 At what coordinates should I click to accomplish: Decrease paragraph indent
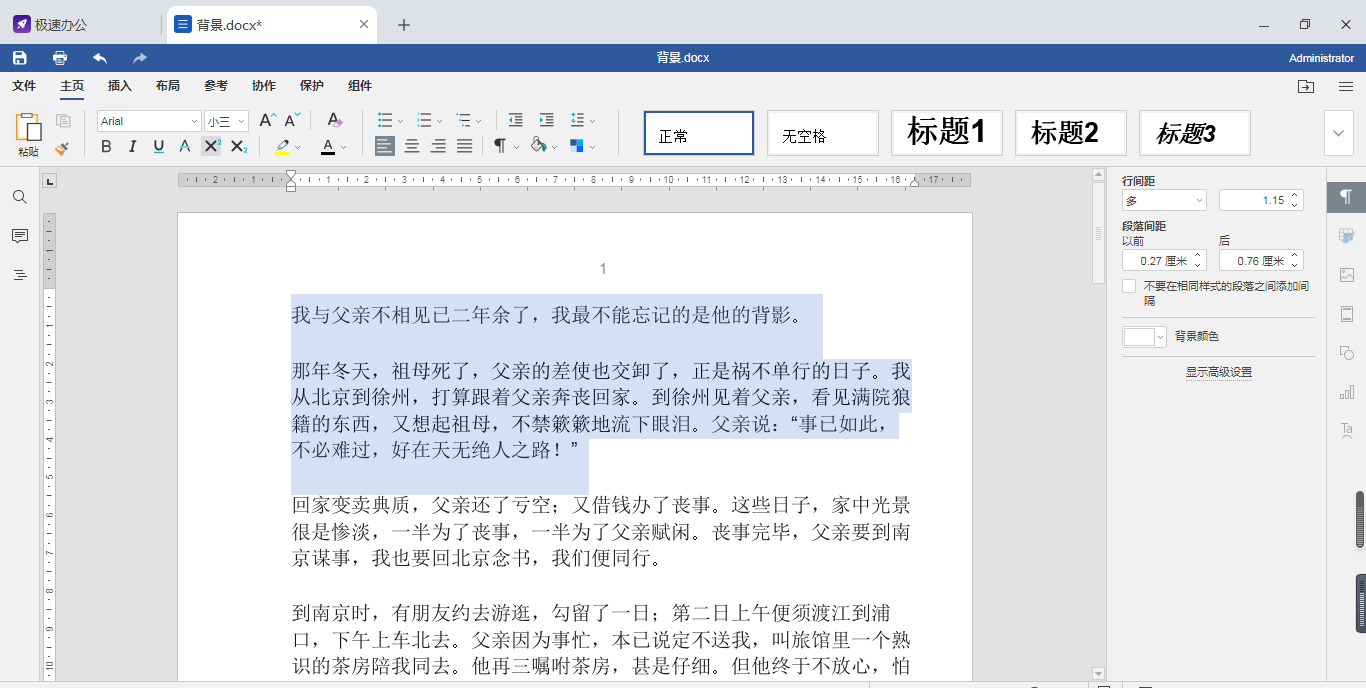tap(516, 120)
